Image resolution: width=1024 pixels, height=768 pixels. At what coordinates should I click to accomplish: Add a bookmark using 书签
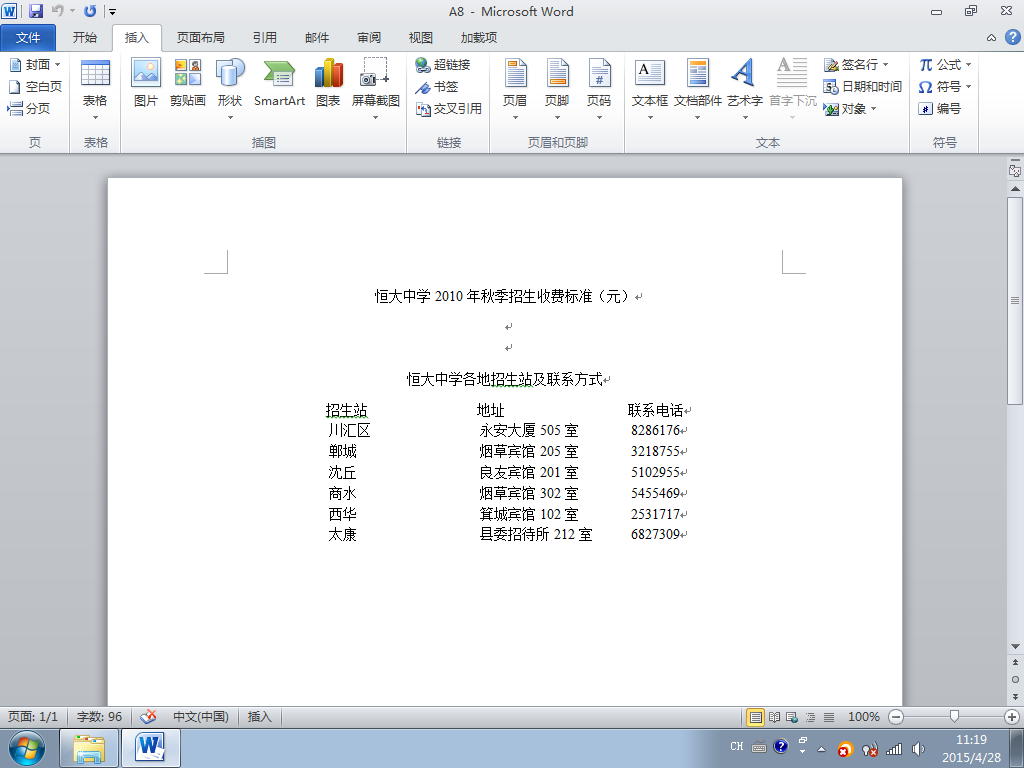(438, 86)
